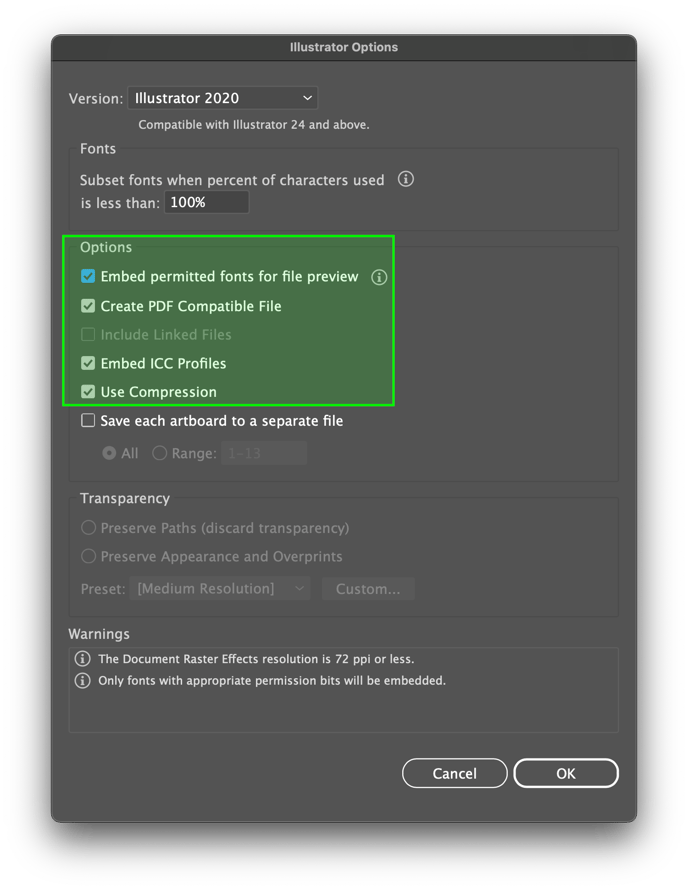Click info icon beside Subset fonts setting
This screenshot has width=688, height=890.
(406, 180)
